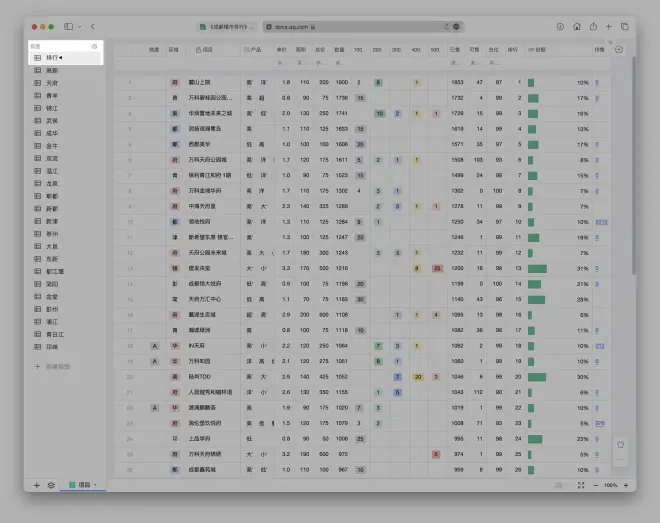Screen dimensions: 660x523
Task: Go to the browser home page icon
Action: [577, 26]
